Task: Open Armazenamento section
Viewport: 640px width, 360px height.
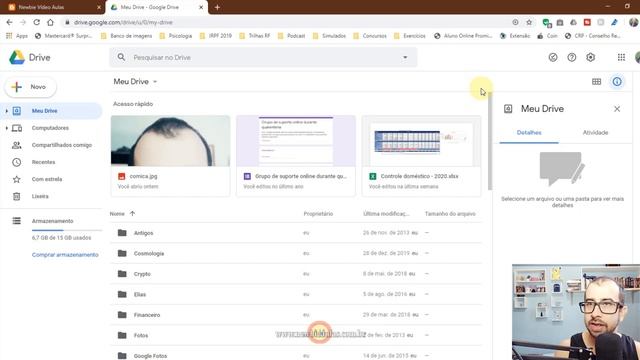Action: tap(53, 221)
